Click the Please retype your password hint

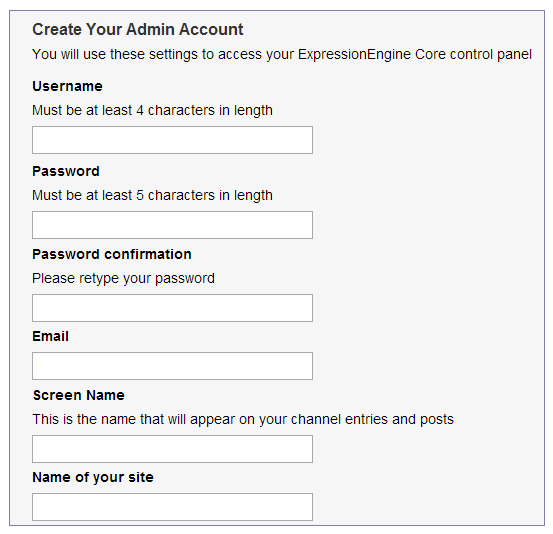[x=123, y=278]
